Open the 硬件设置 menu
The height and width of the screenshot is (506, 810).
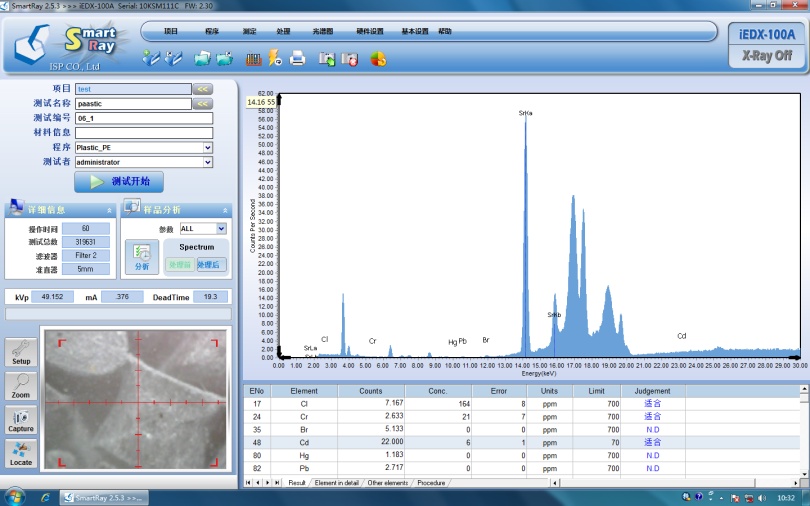(370, 31)
